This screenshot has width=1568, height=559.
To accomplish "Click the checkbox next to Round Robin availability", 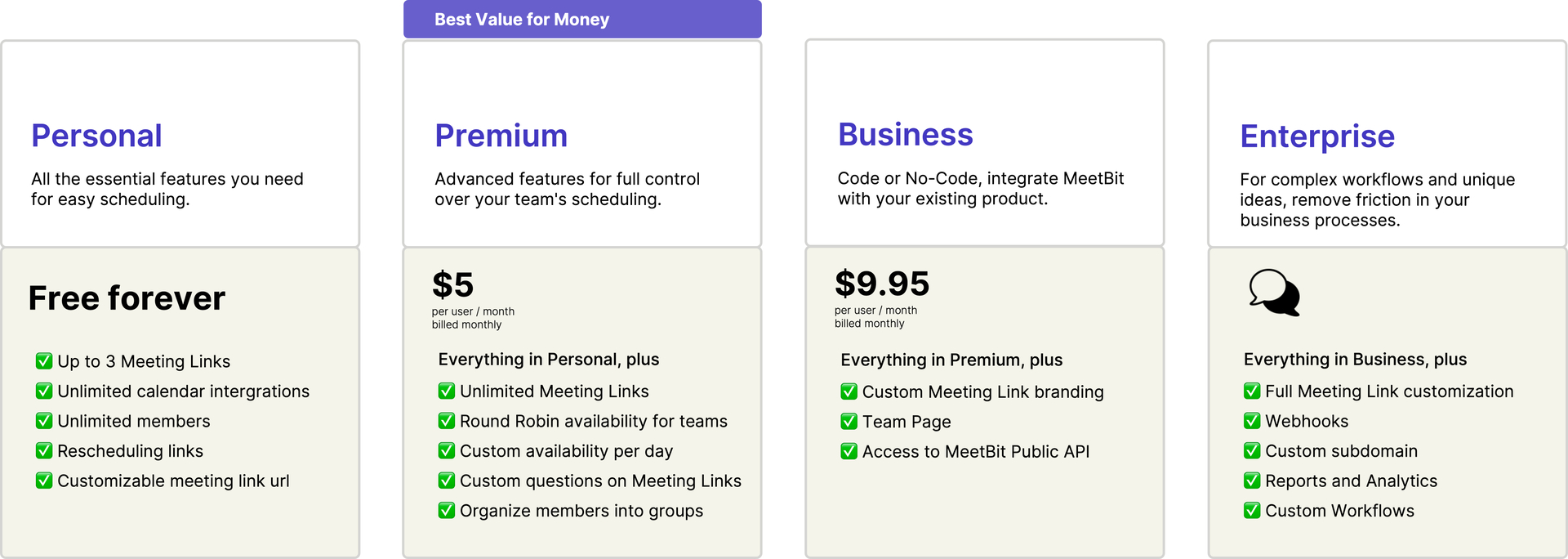I will click(x=447, y=421).
